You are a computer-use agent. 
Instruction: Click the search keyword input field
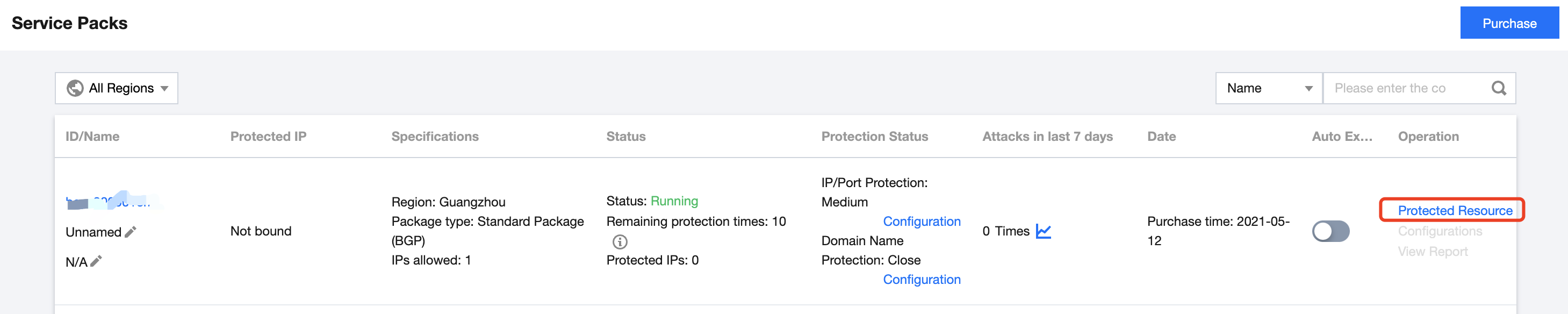[1406, 88]
